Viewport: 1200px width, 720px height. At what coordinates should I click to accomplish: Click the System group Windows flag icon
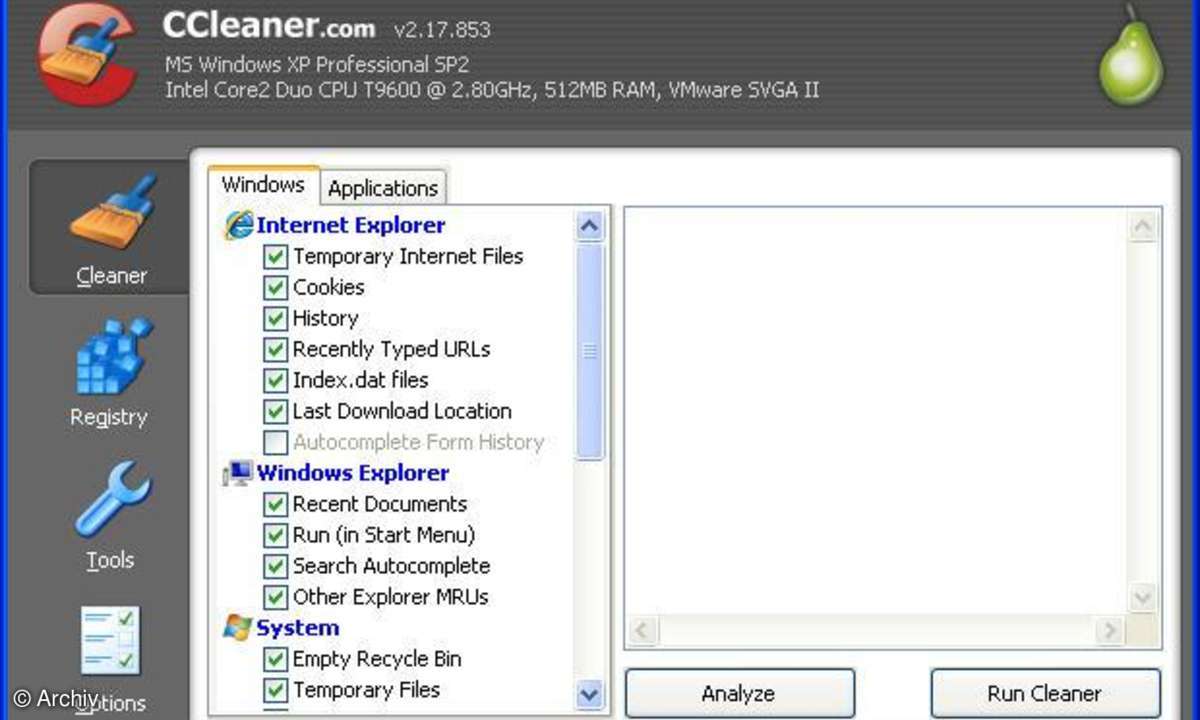238,627
